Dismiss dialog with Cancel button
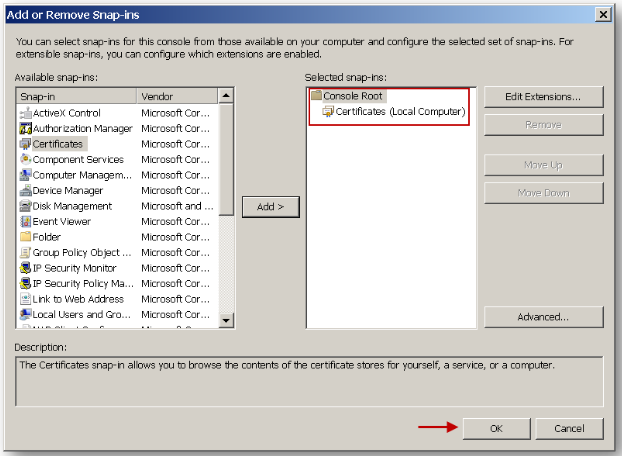Screen dimensions: 622x456 (569, 429)
